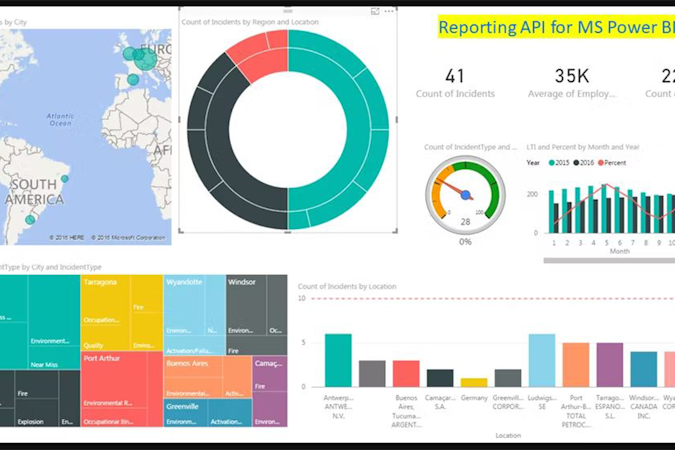This screenshot has width=675, height=450.
Task: Select the orange Port Arthur bar
Action: coord(576,365)
